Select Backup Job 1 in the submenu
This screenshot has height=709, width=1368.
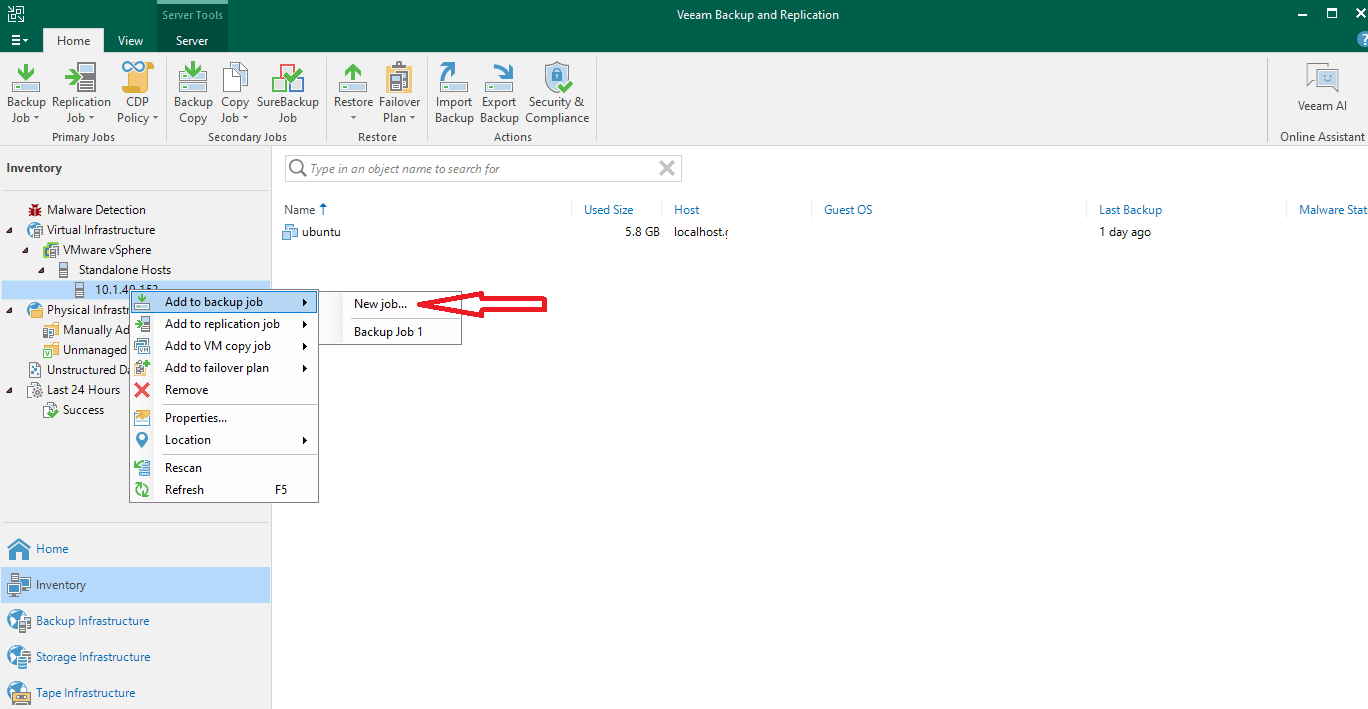click(388, 330)
